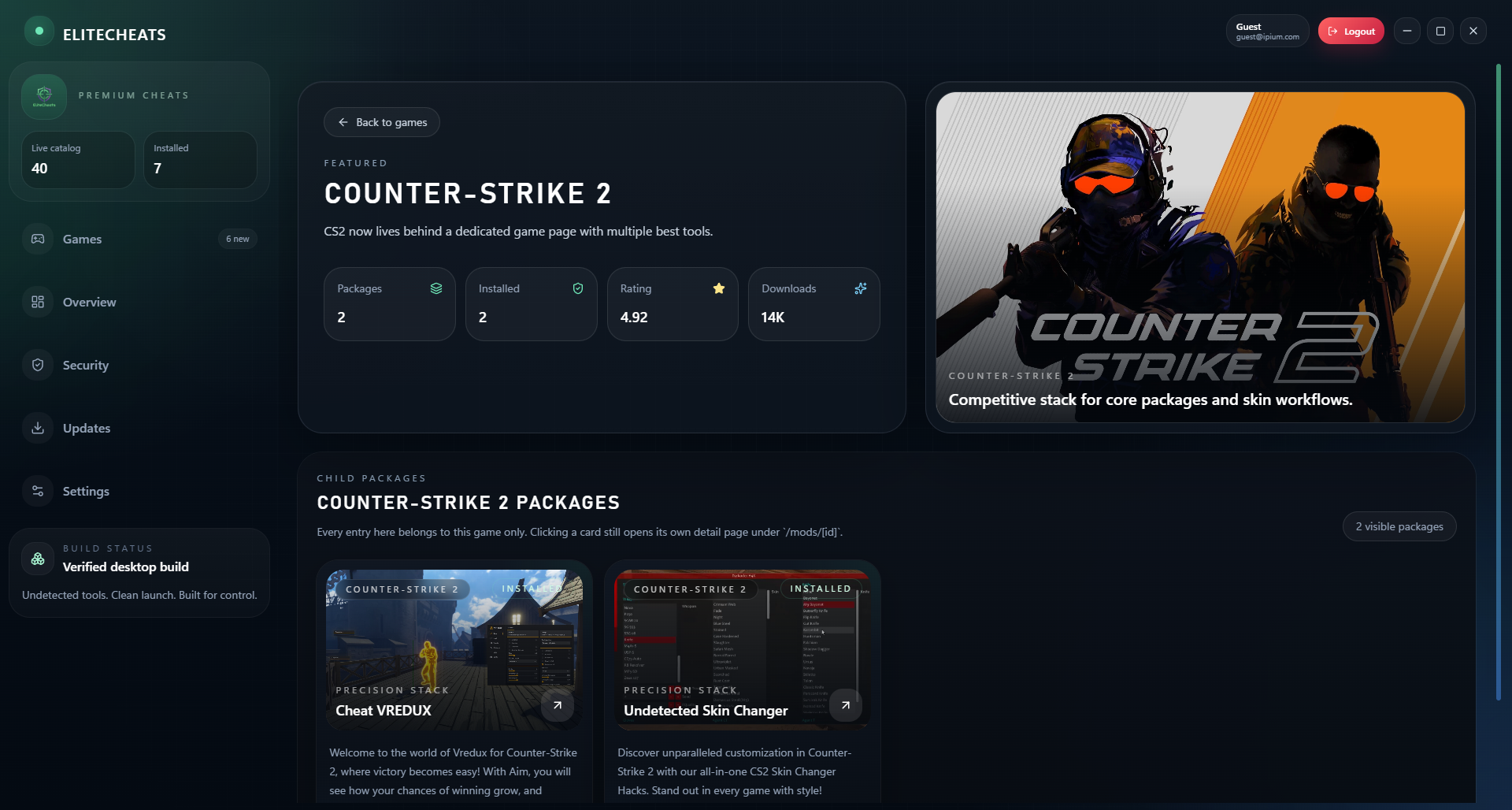Open the Settings section
This screenshot has width=1512, height=810.
coord(139,491)
